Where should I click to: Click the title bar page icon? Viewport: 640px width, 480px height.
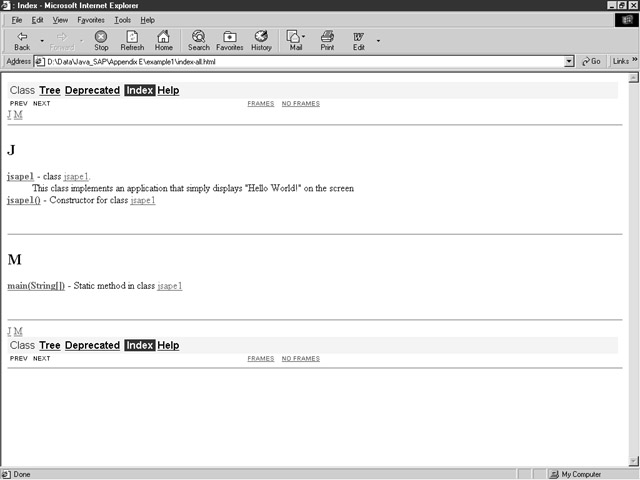pyautogui.click(x=5, y=5)
